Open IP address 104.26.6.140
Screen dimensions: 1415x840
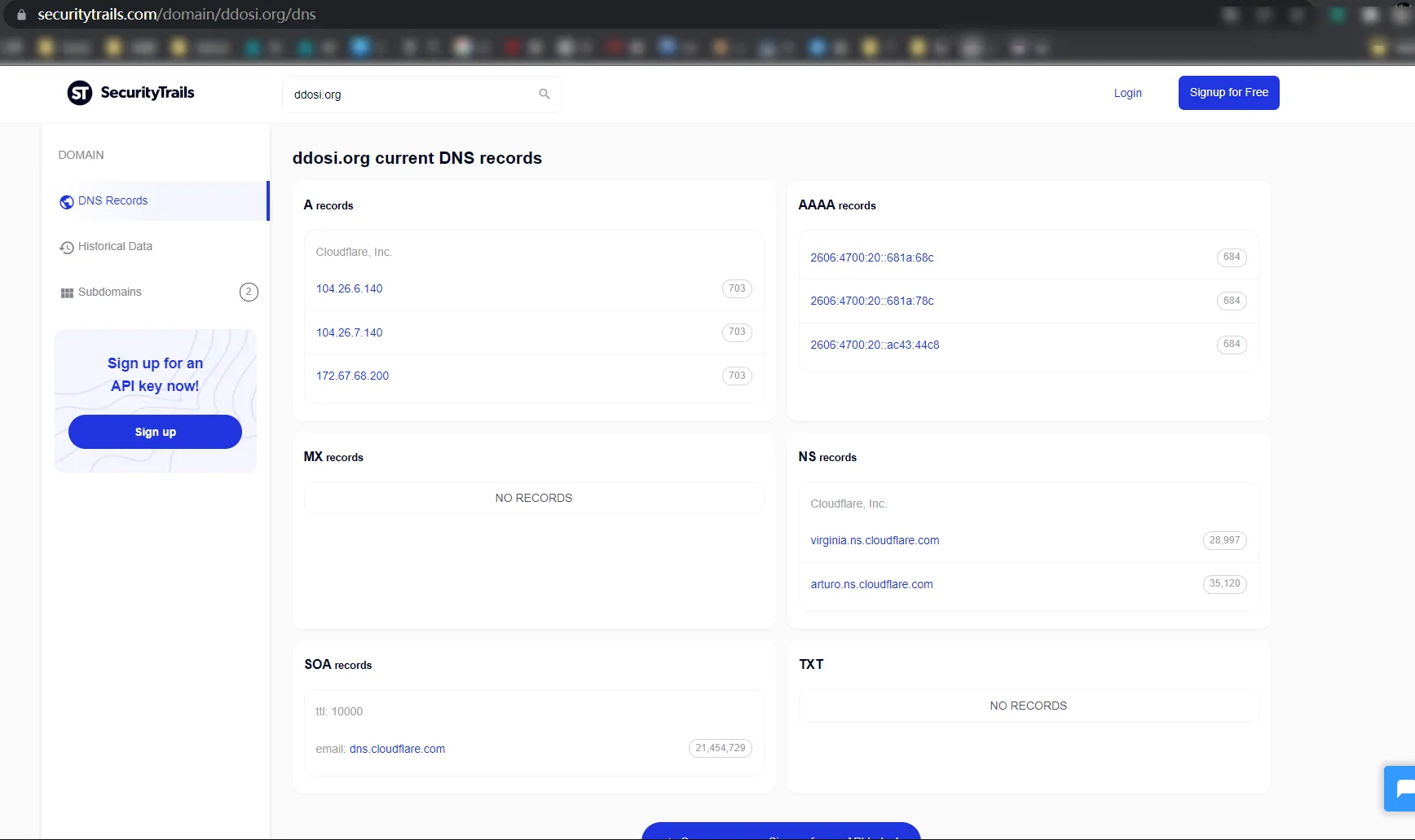pyautogui.click(x=349, y=288)
